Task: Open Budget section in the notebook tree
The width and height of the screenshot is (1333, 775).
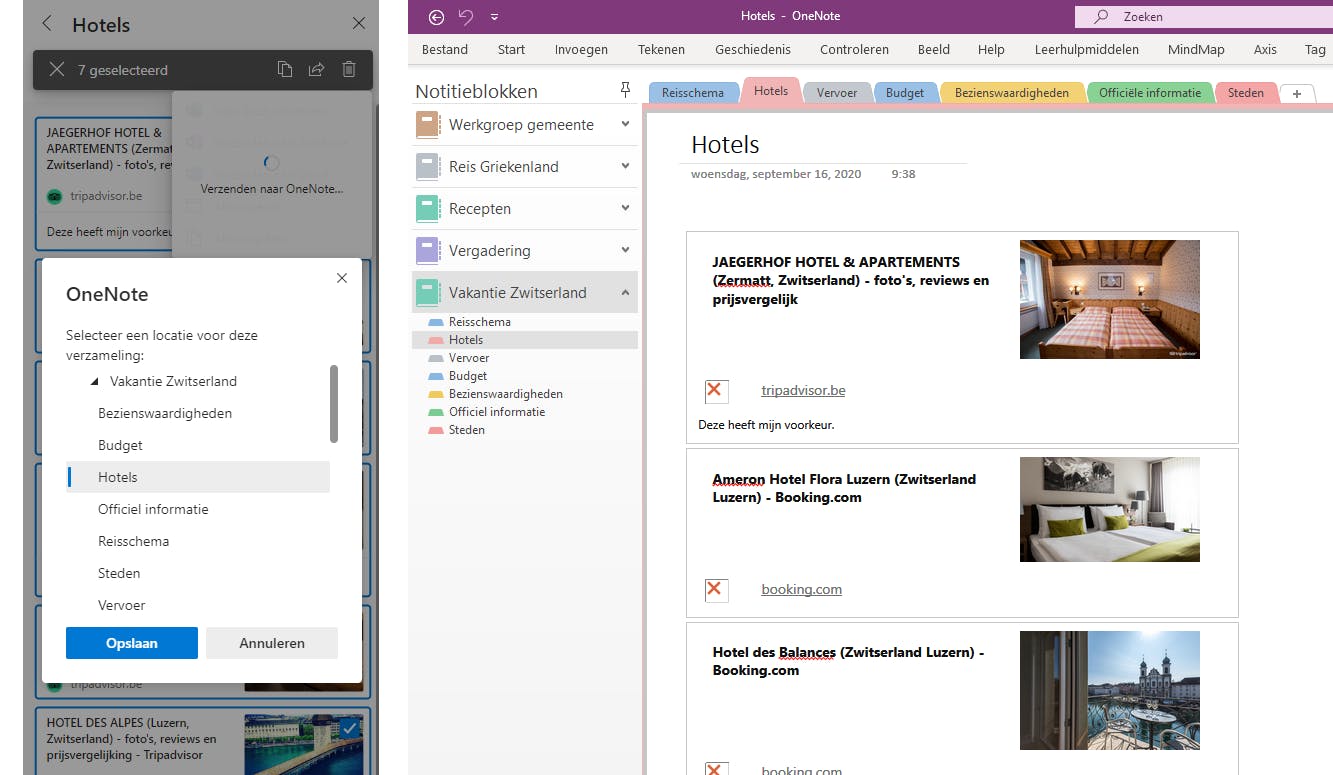Action: point(525,376)
